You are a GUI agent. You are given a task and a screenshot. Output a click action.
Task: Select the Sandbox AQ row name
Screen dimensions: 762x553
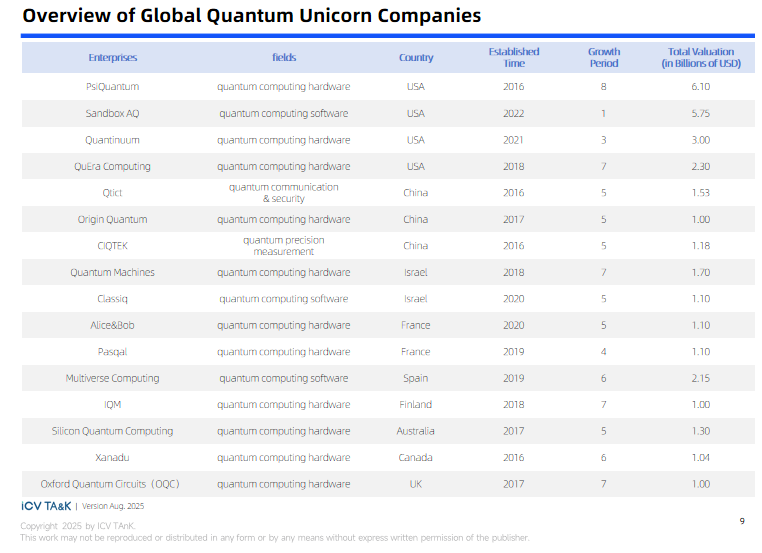click(113, 114)
